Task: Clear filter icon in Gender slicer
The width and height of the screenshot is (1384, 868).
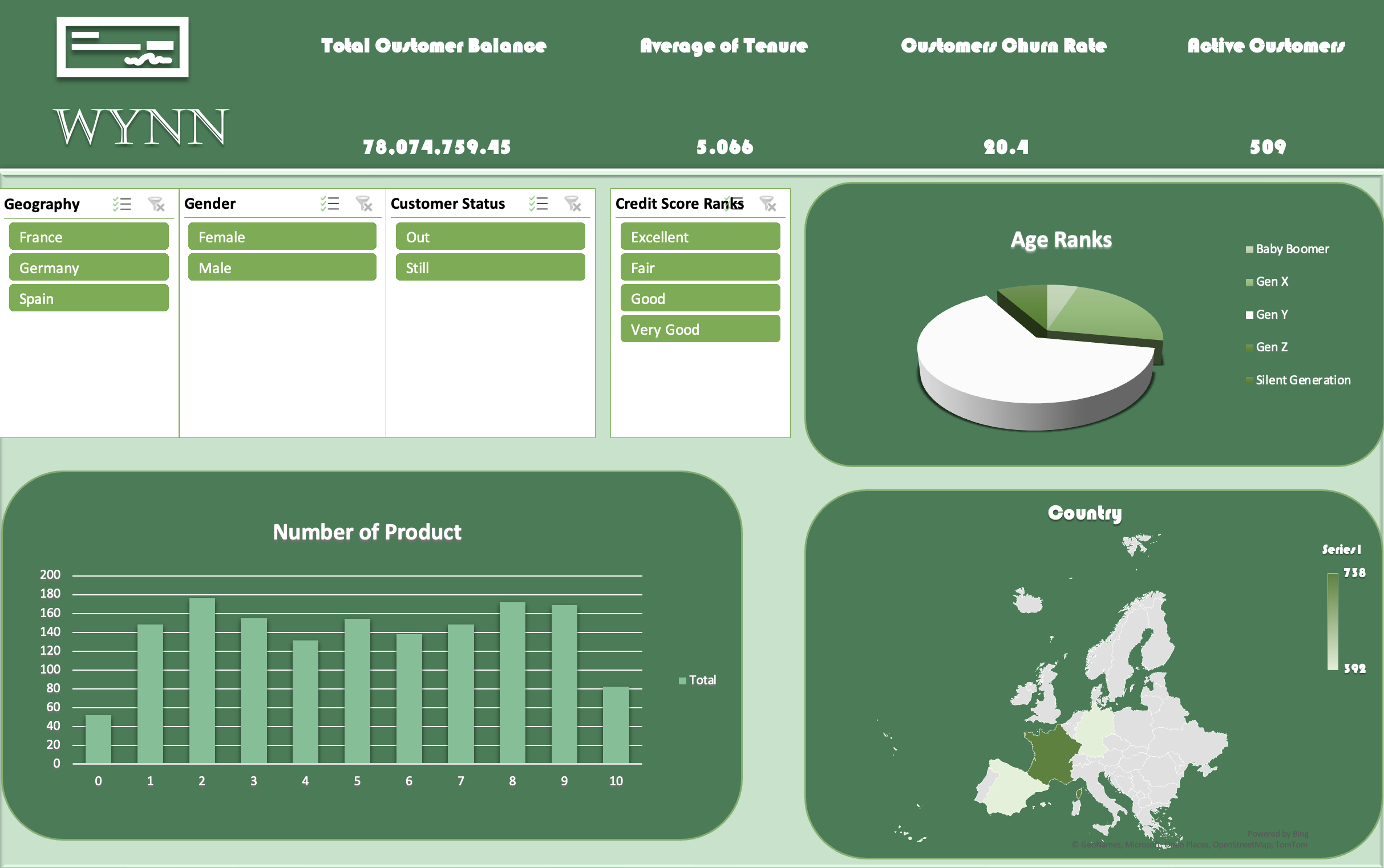Action: point(364,203)
